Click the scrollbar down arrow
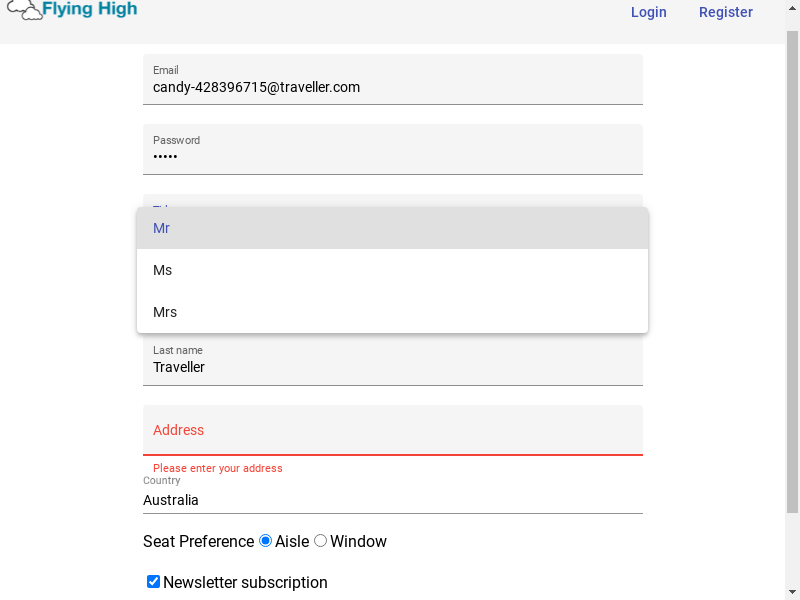The width and height of the screenshot is (800, 600). click(x=792, y=593)
